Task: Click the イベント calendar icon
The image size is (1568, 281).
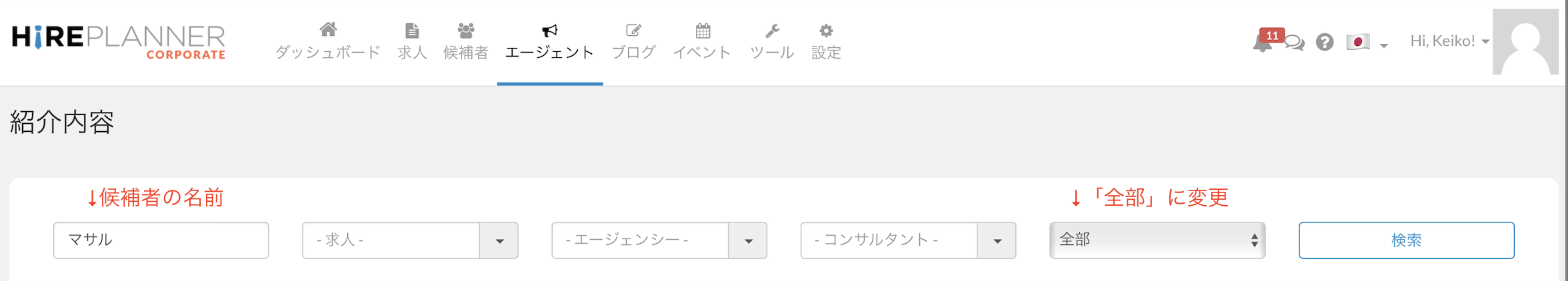Action: click(x=703, y=31)
